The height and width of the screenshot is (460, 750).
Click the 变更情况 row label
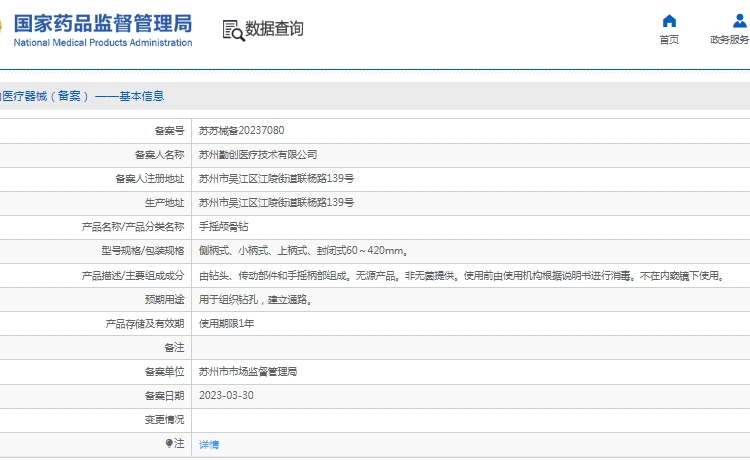165,420
